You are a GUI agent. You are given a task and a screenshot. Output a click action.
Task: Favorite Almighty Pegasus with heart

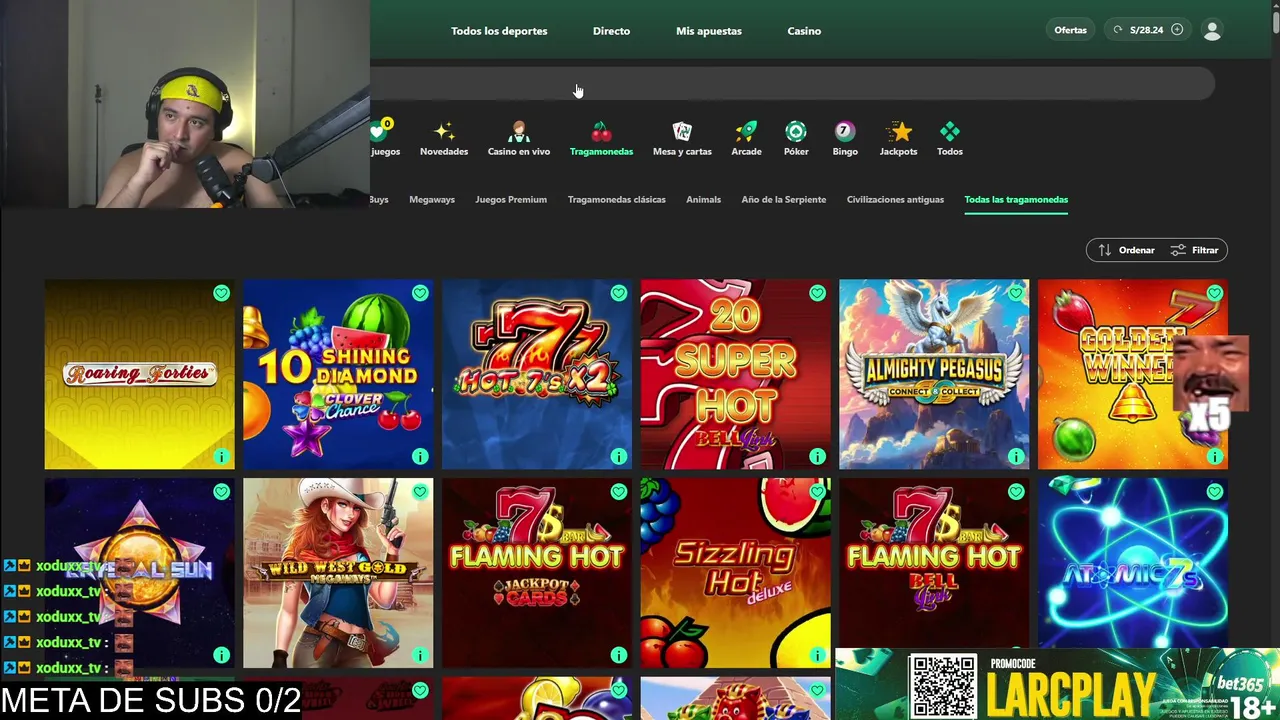1016,293
